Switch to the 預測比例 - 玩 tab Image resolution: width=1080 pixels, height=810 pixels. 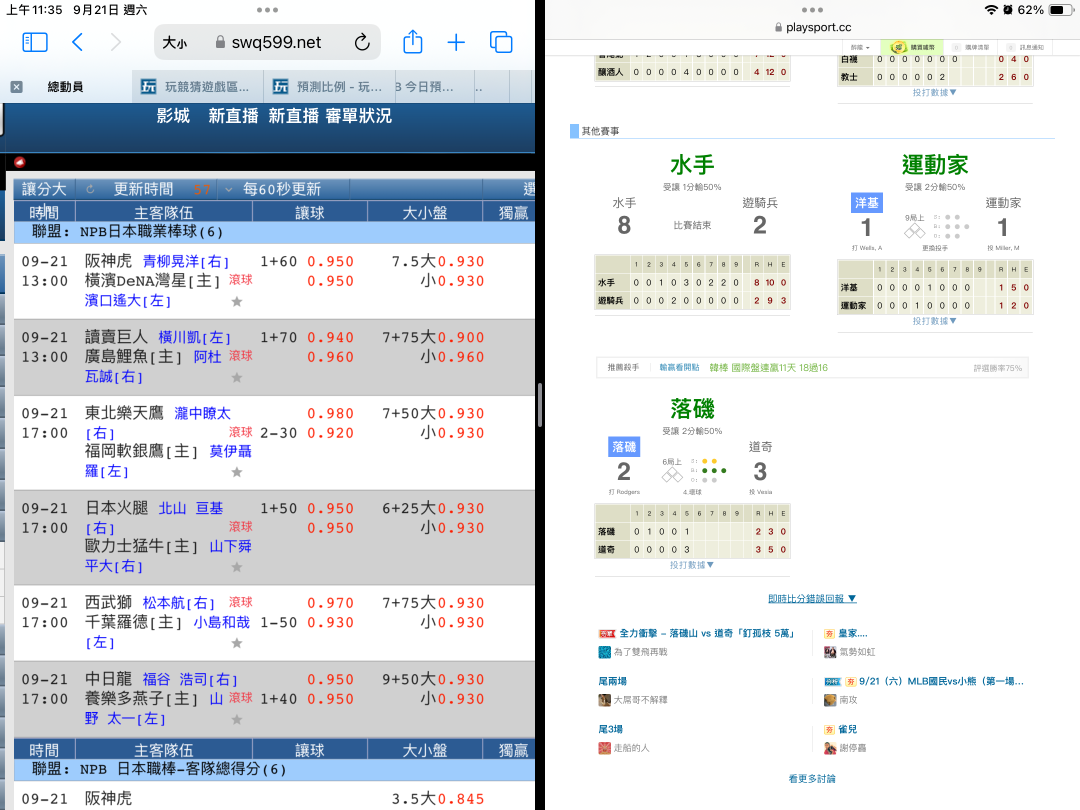click(x=328, y=87)
